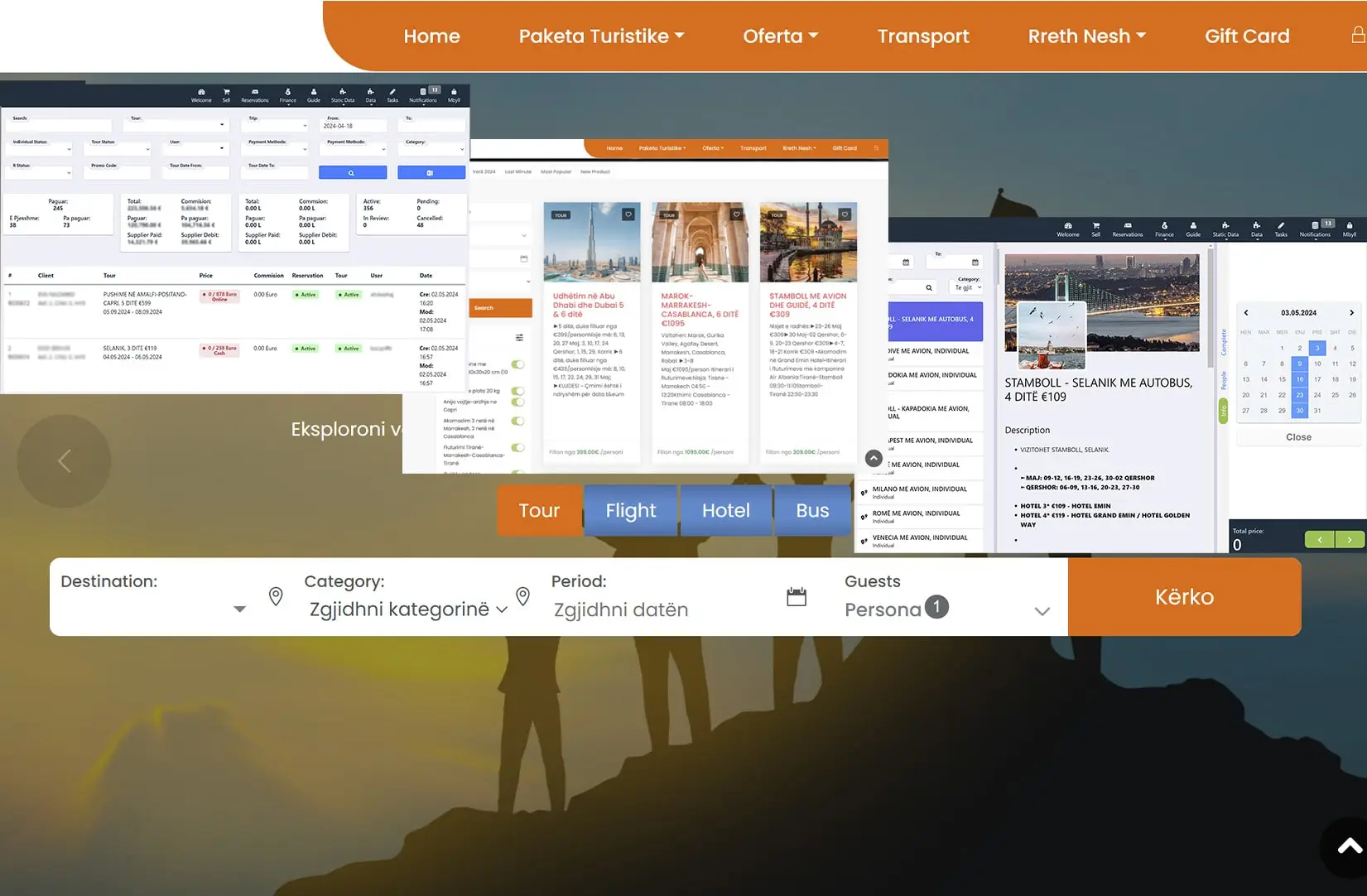Click green forward arrow beside Total price
1367x896 pixels.
pos(1350,539)
